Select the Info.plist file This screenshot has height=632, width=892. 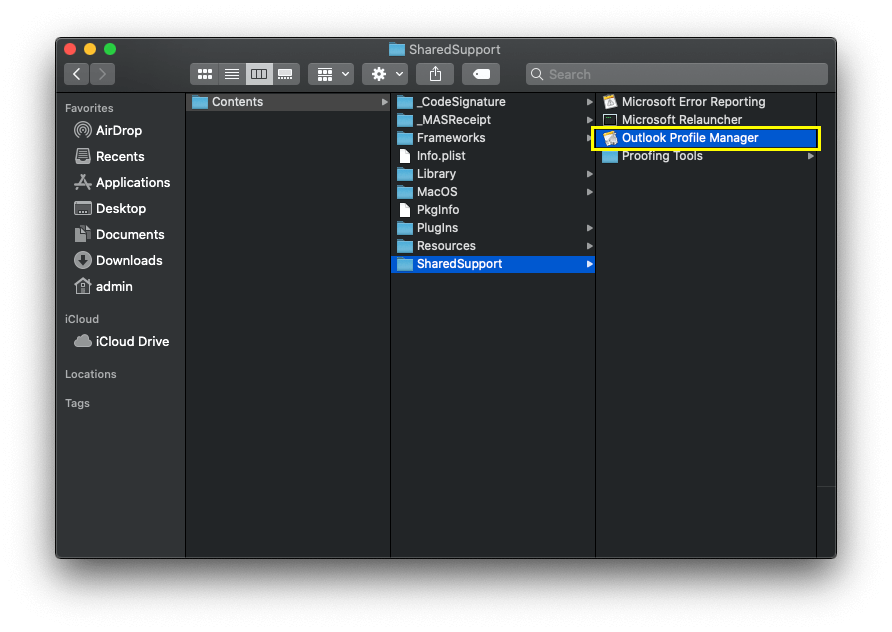tap(493, 156)
